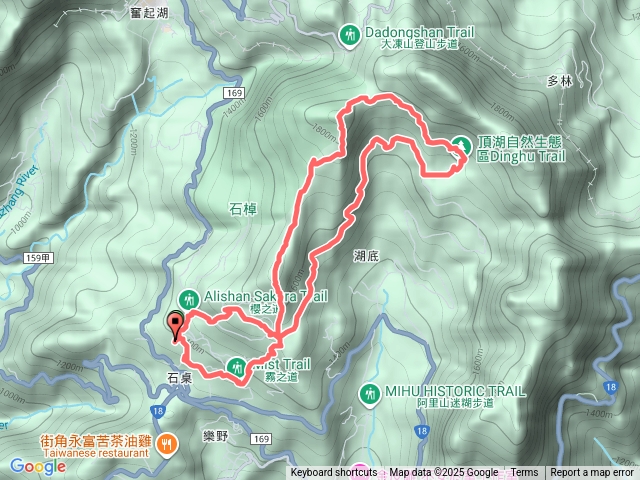
Task: Click Report a map error
Action: (x=591, y=473)
